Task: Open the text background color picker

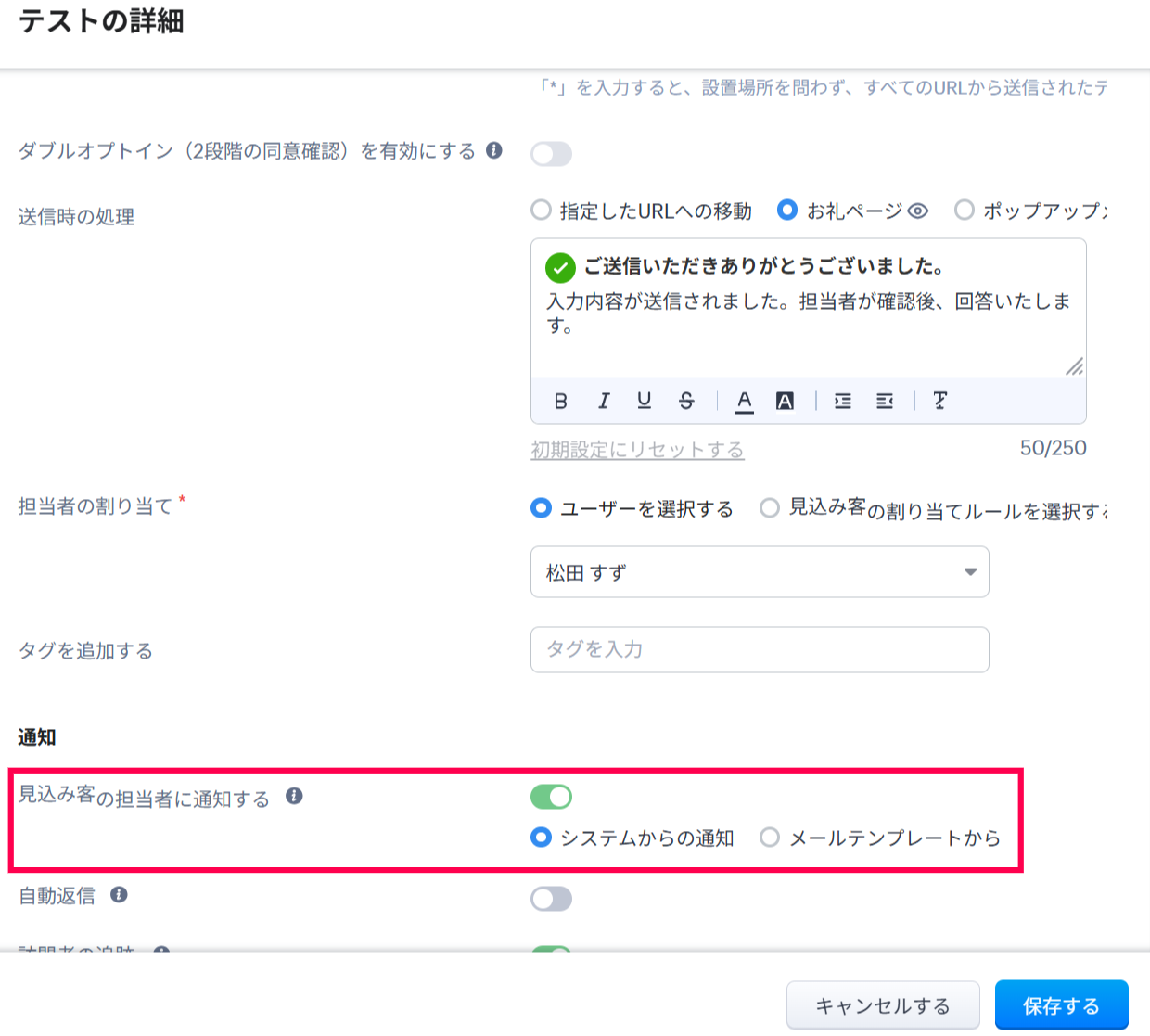Action: click(x=785, y=401)
